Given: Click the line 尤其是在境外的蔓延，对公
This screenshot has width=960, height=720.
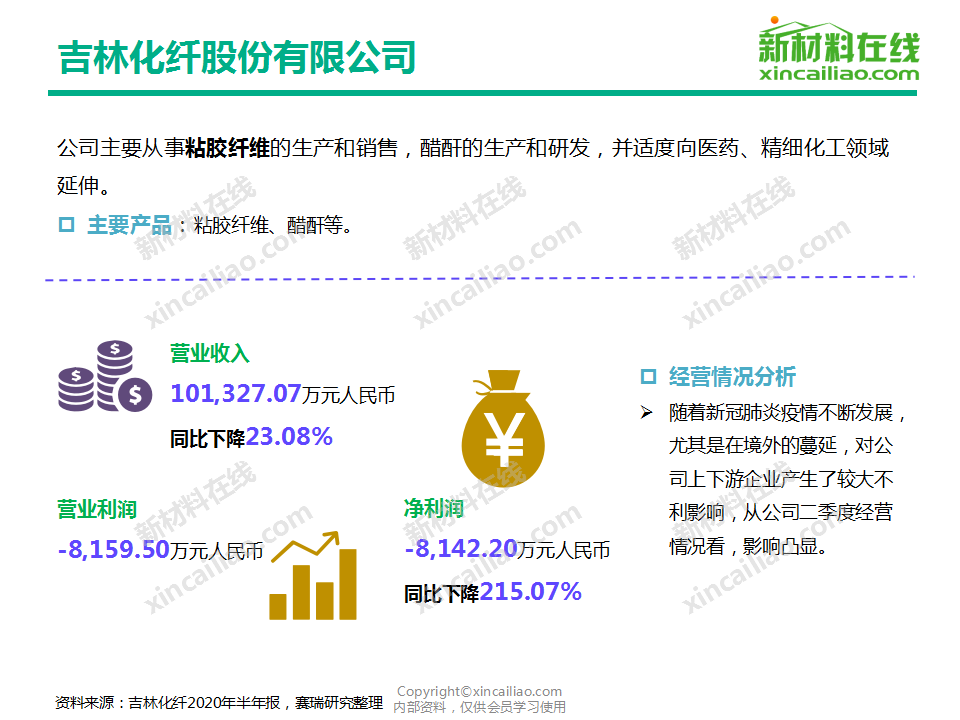Looking at the screenshot, I should coord(781,445).
